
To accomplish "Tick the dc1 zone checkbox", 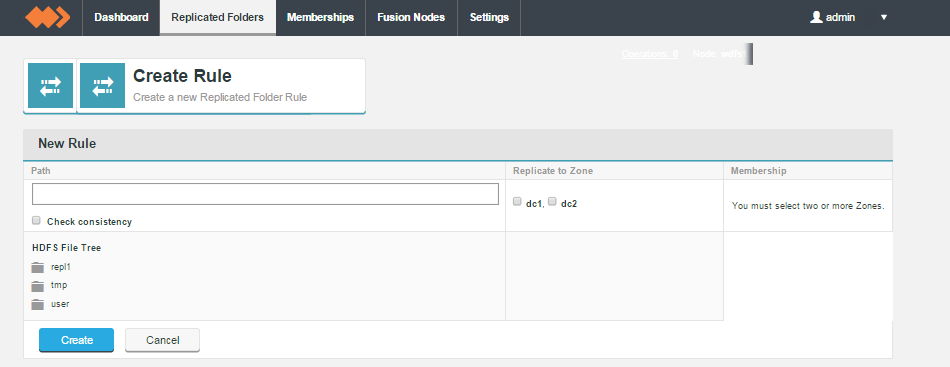I will (x=517, y=202).
